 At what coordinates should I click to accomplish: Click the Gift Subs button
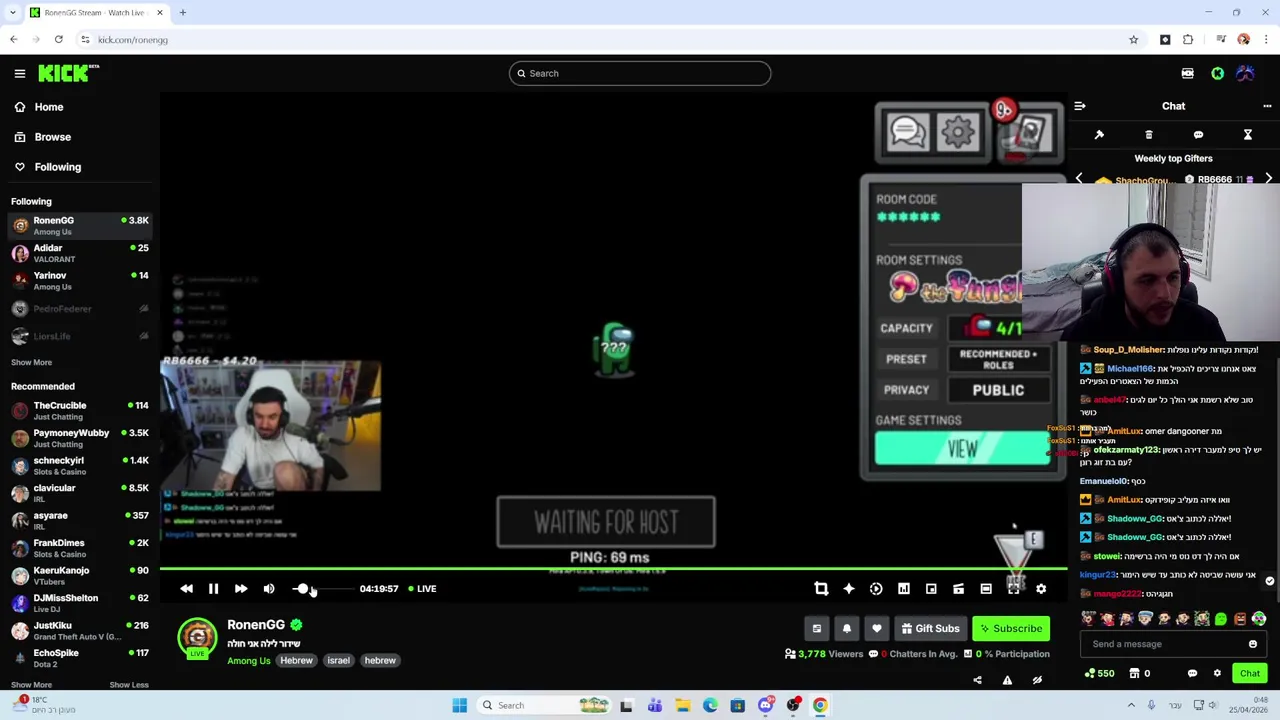click(x=930, y=629)
